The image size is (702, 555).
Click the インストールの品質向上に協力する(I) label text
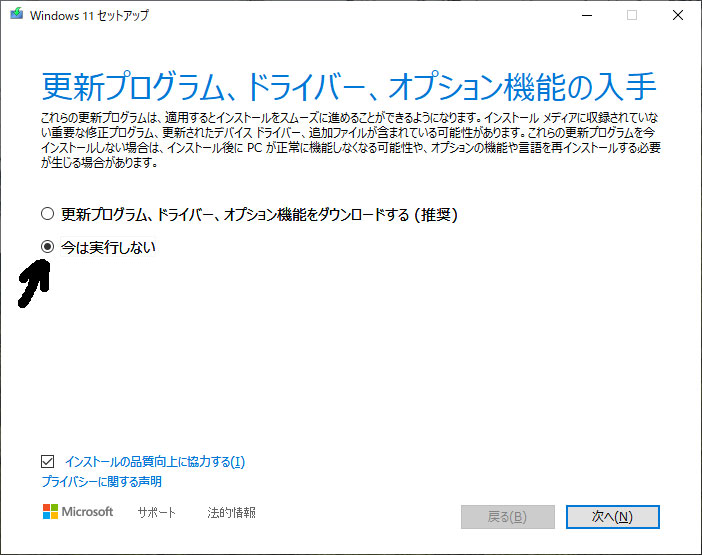(155, 461)
